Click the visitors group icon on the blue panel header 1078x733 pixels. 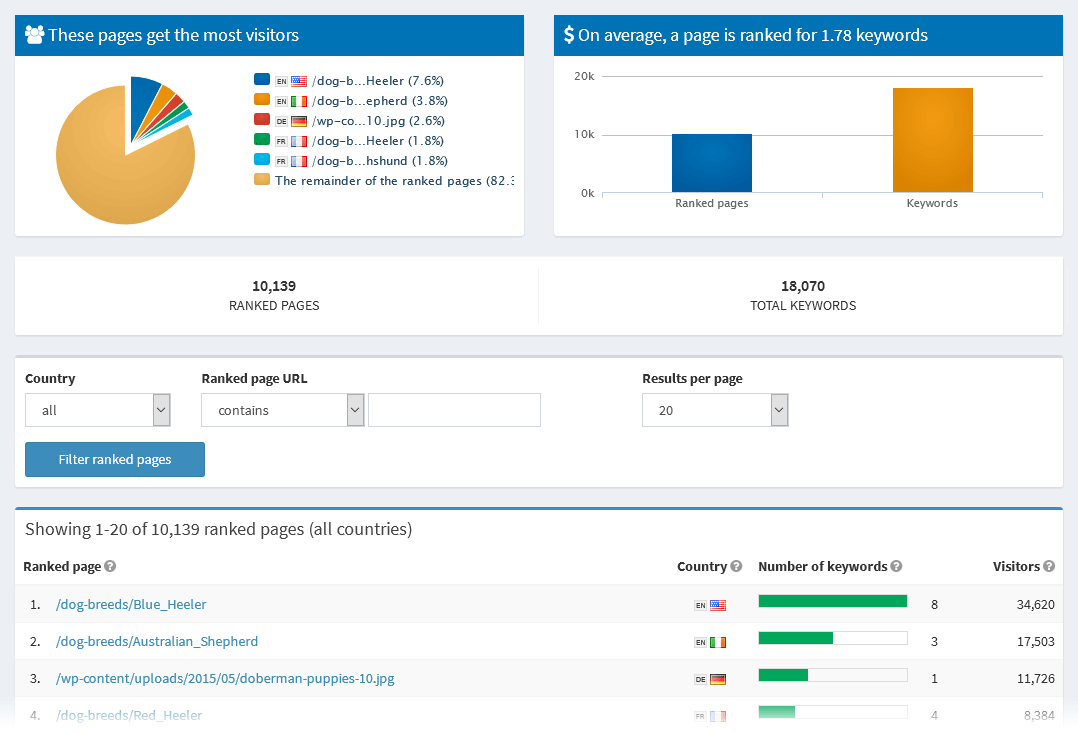(37, 34)
